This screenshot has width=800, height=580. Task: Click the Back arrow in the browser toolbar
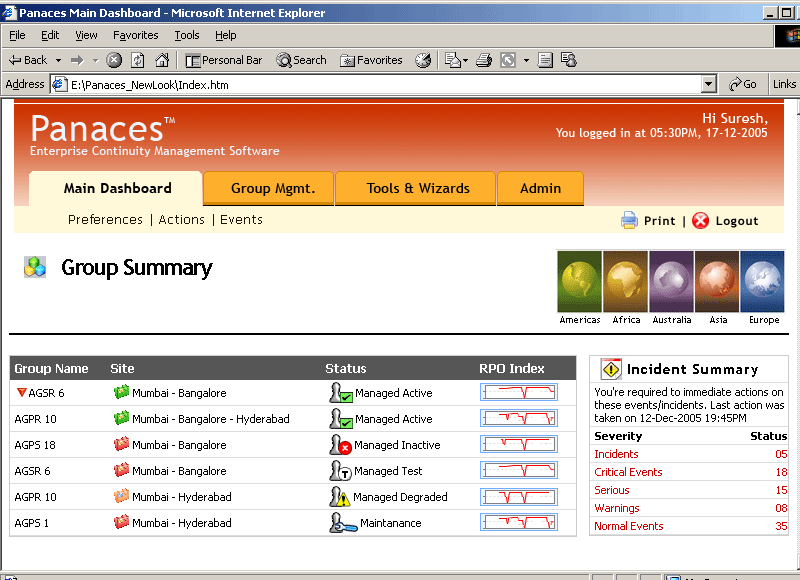click(28, 60)
